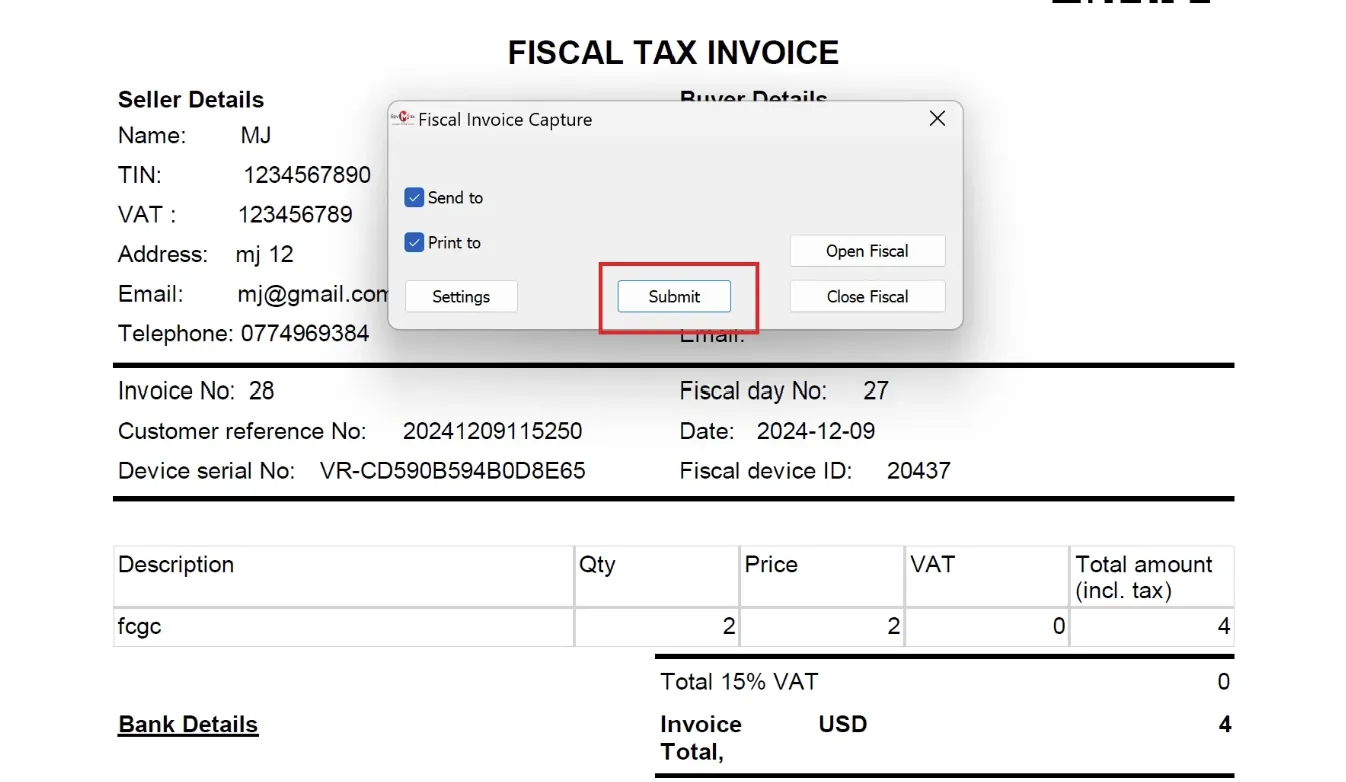1346x782 pixels.
Task: Uncheck the Send to checkbox
Action: [414, 198]
